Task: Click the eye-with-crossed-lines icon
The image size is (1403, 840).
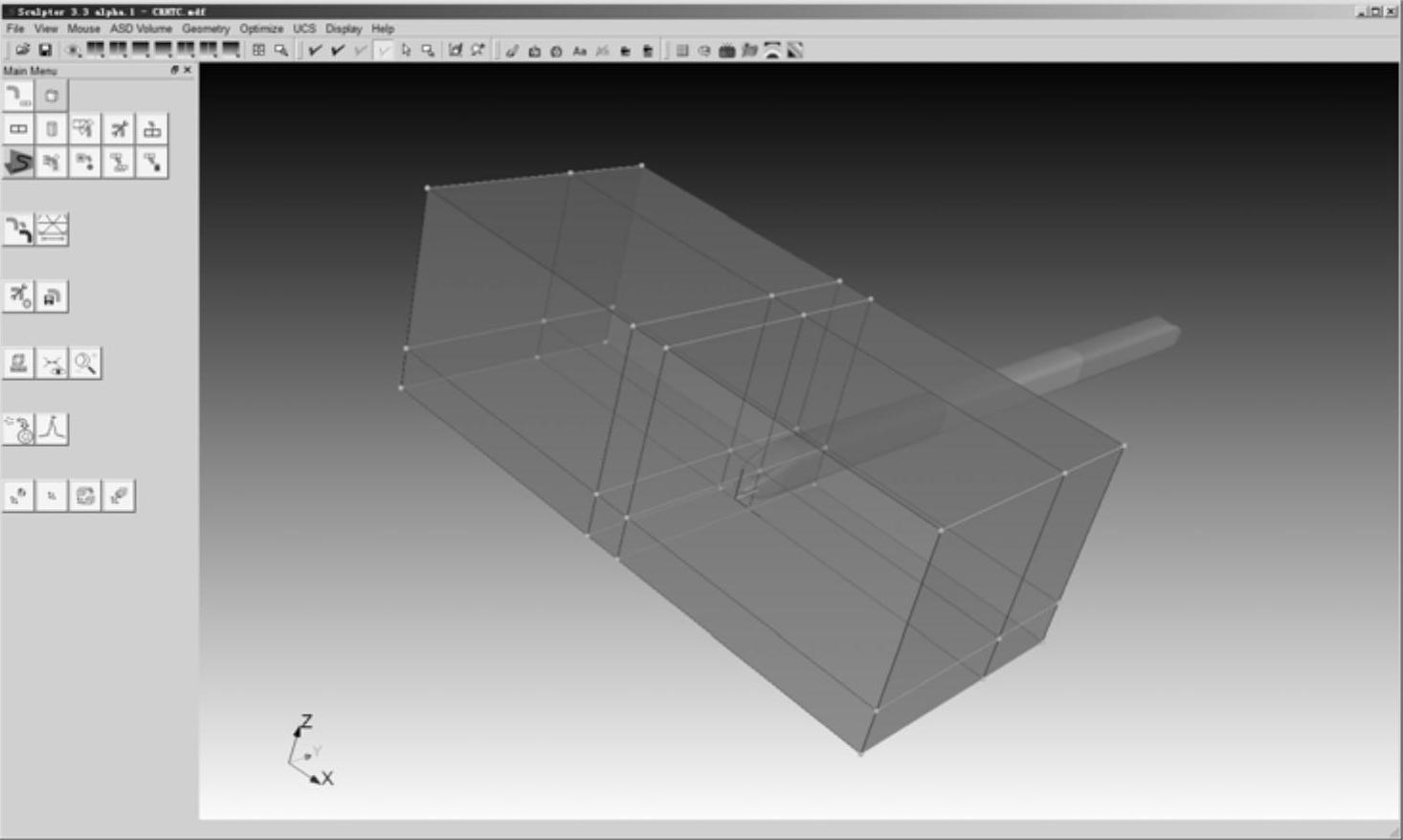Action: 52,363
